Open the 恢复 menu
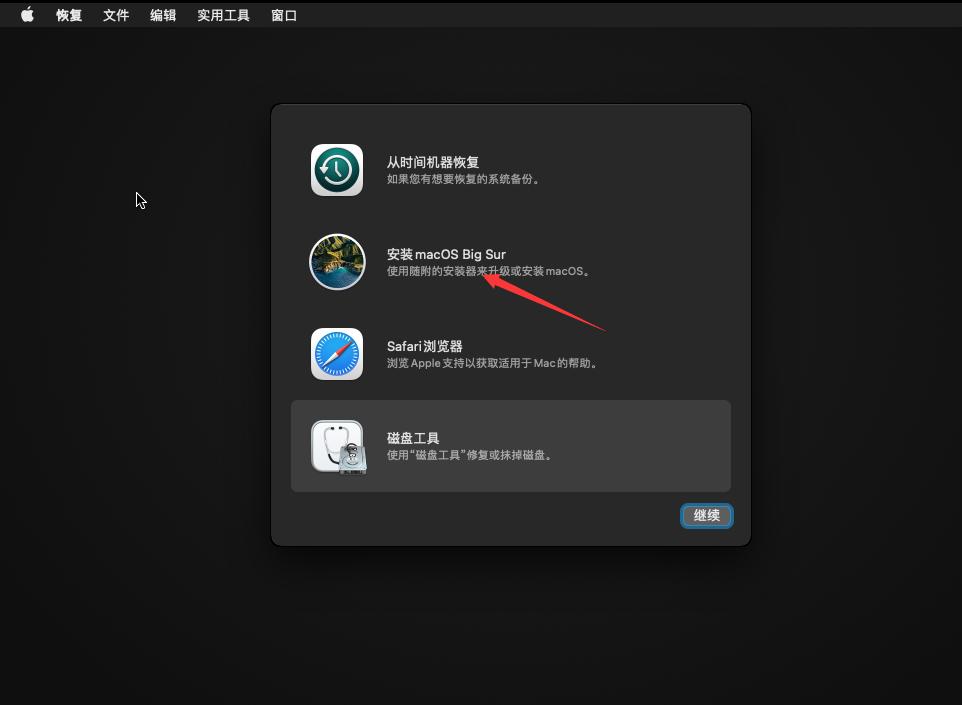Screen dimensions: 962x705 [x=68, y=15]
